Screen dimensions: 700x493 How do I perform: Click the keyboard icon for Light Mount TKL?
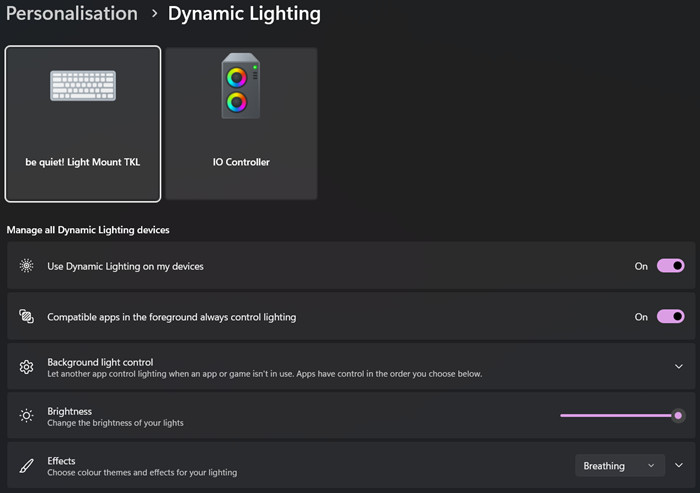point(83,85)
